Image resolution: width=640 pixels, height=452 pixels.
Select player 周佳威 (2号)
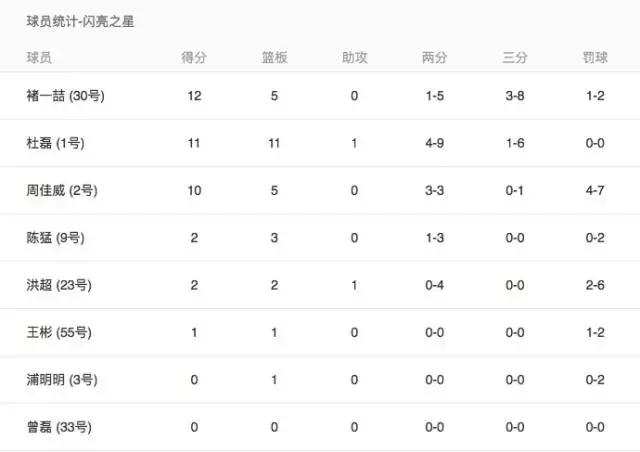pyautogui.click(x=60, y=190)
